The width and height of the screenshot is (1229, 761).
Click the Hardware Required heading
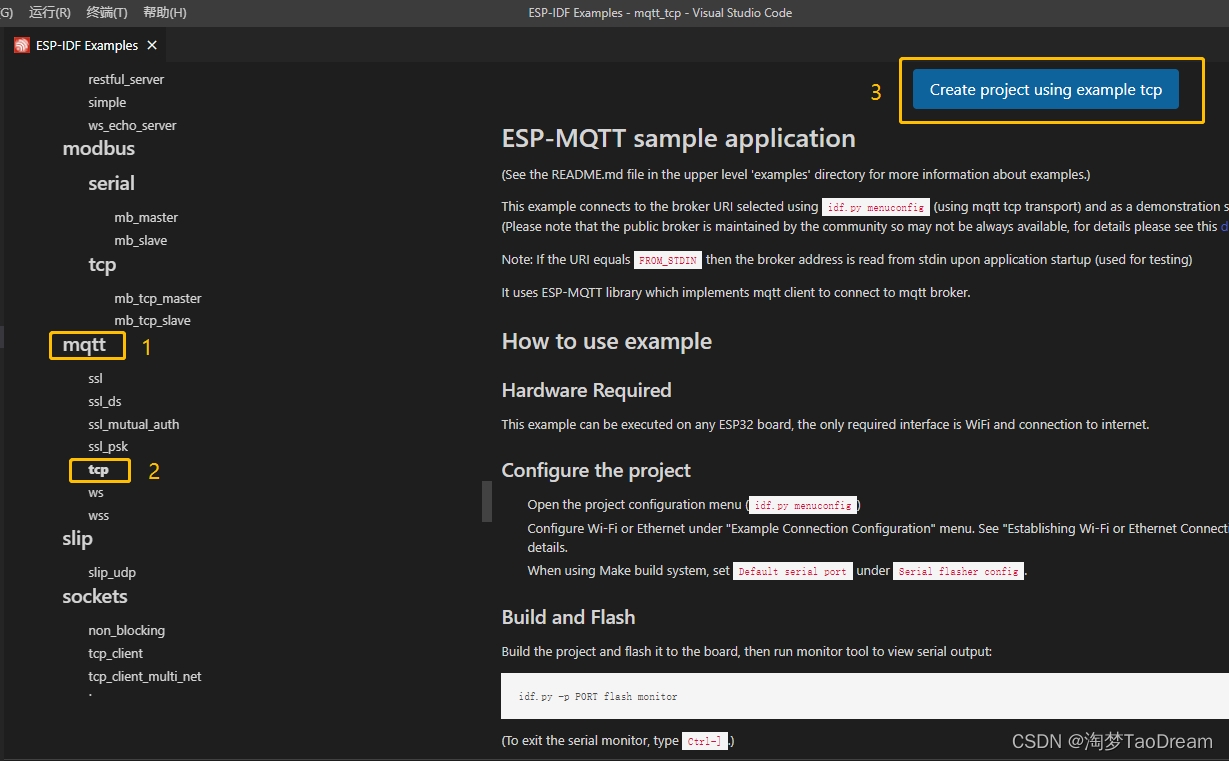[587, 390]
